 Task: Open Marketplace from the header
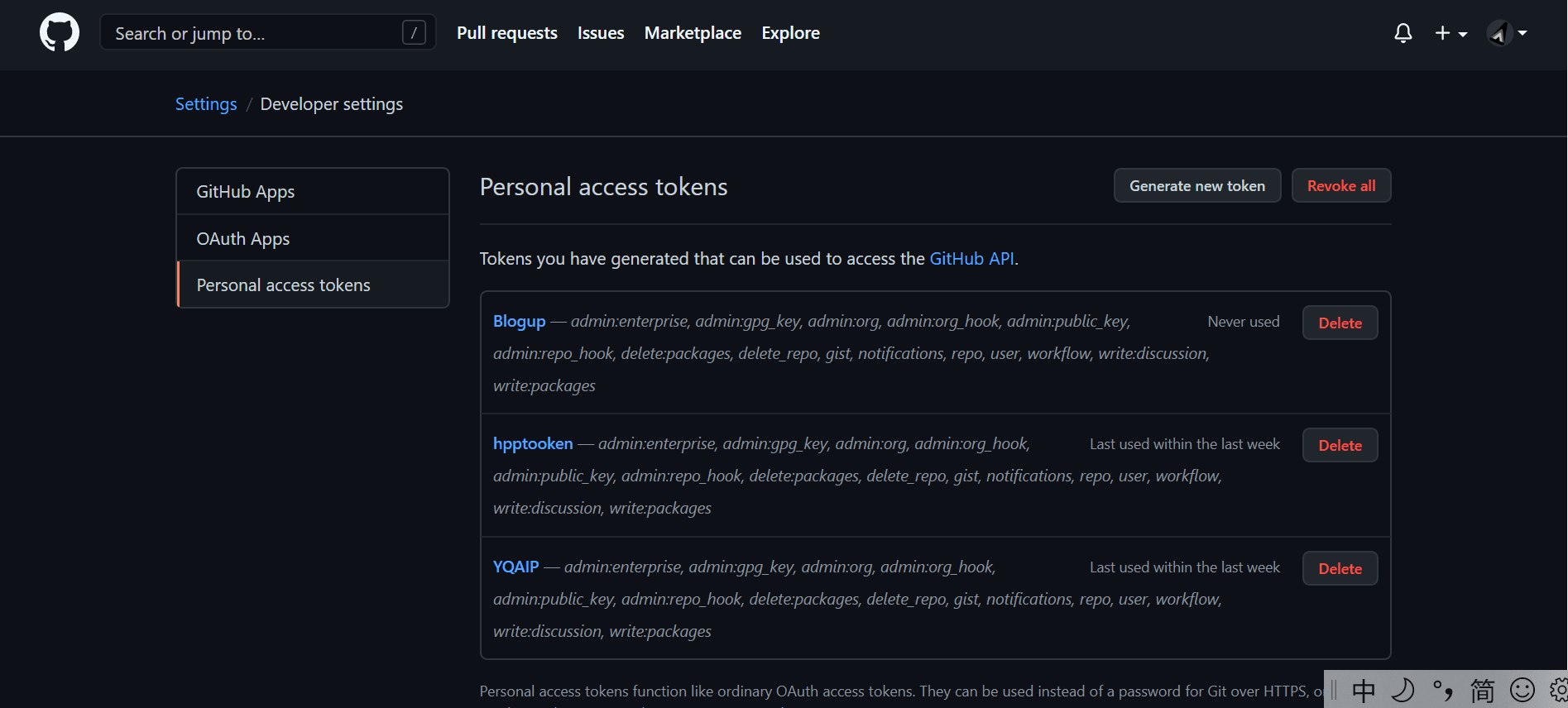[x=693, y=33]
